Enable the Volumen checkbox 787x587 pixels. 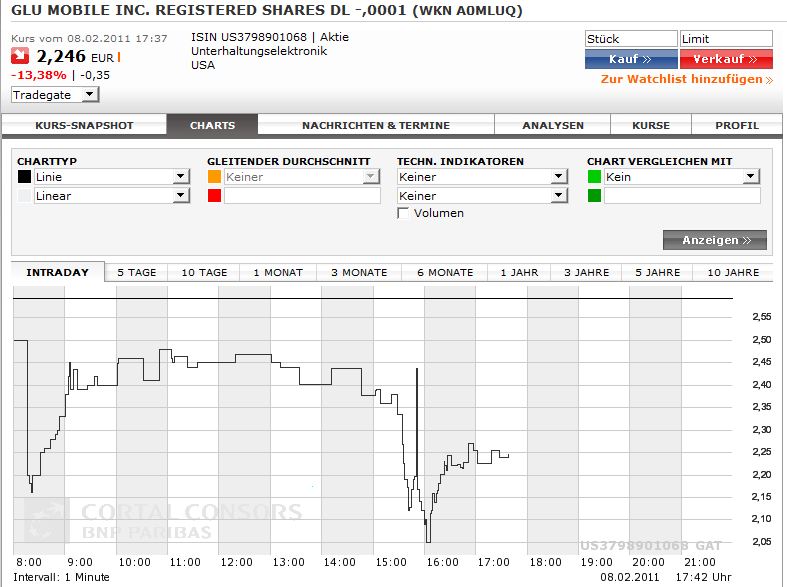click(403, 213)
